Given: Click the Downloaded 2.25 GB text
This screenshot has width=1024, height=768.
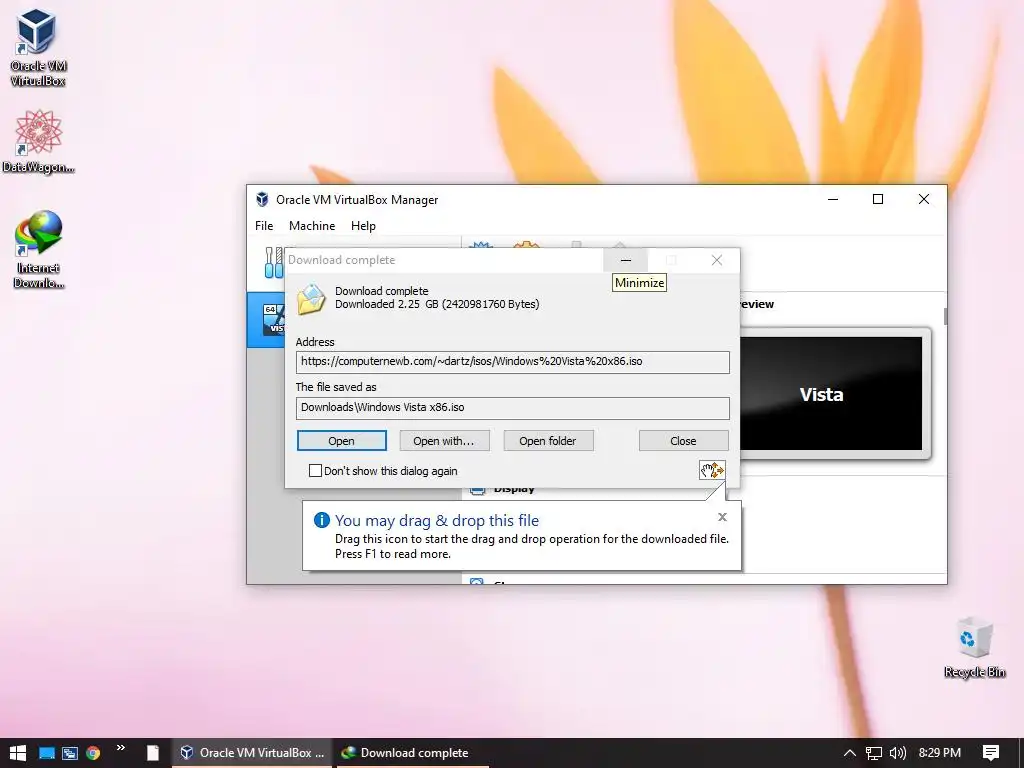Looking at the screenshot, I should tap(437, 304).
